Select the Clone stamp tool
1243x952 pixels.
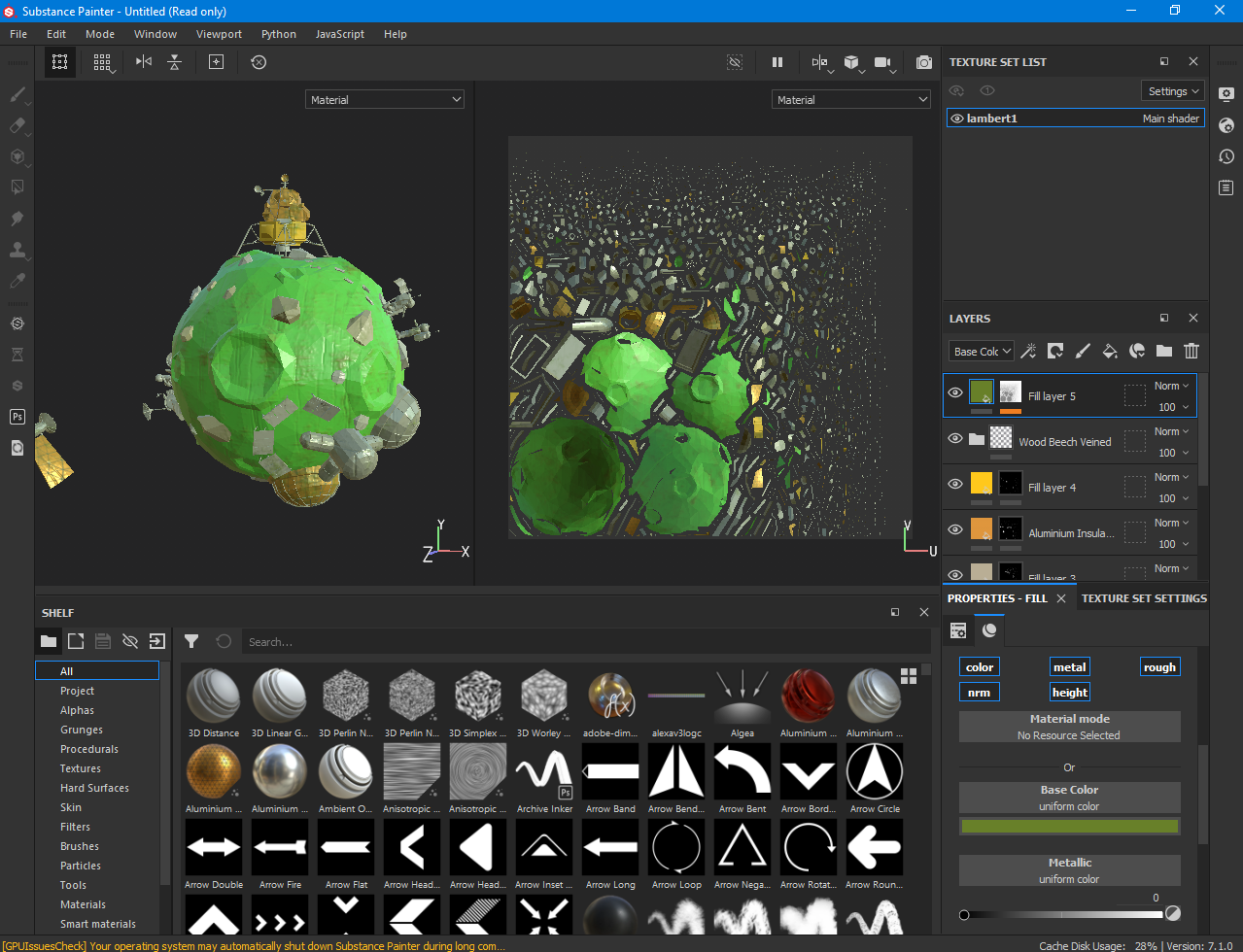tap(17, 250)
